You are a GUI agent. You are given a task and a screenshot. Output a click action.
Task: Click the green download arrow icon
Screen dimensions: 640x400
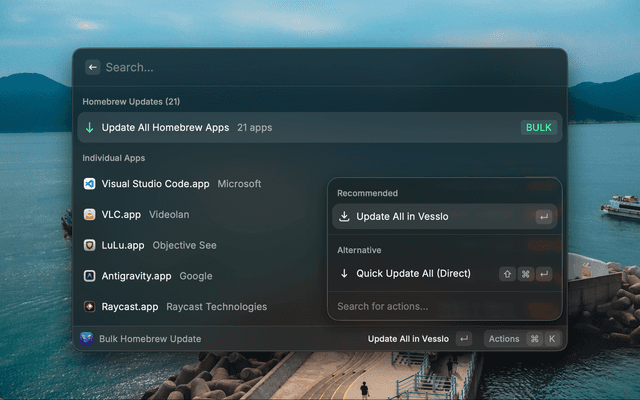click(x=89, y=128)
